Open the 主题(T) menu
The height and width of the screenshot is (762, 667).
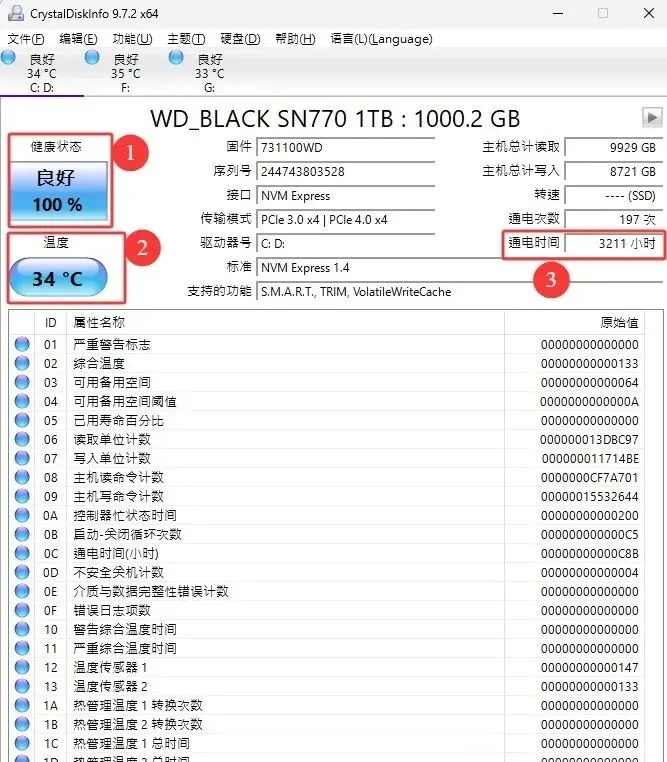pos(186,39)
